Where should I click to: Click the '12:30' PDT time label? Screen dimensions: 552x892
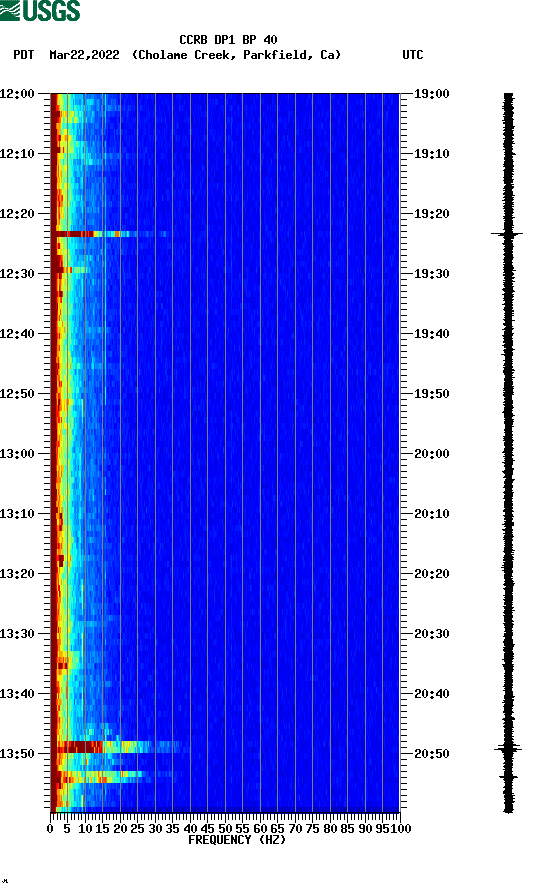point(17,274)
